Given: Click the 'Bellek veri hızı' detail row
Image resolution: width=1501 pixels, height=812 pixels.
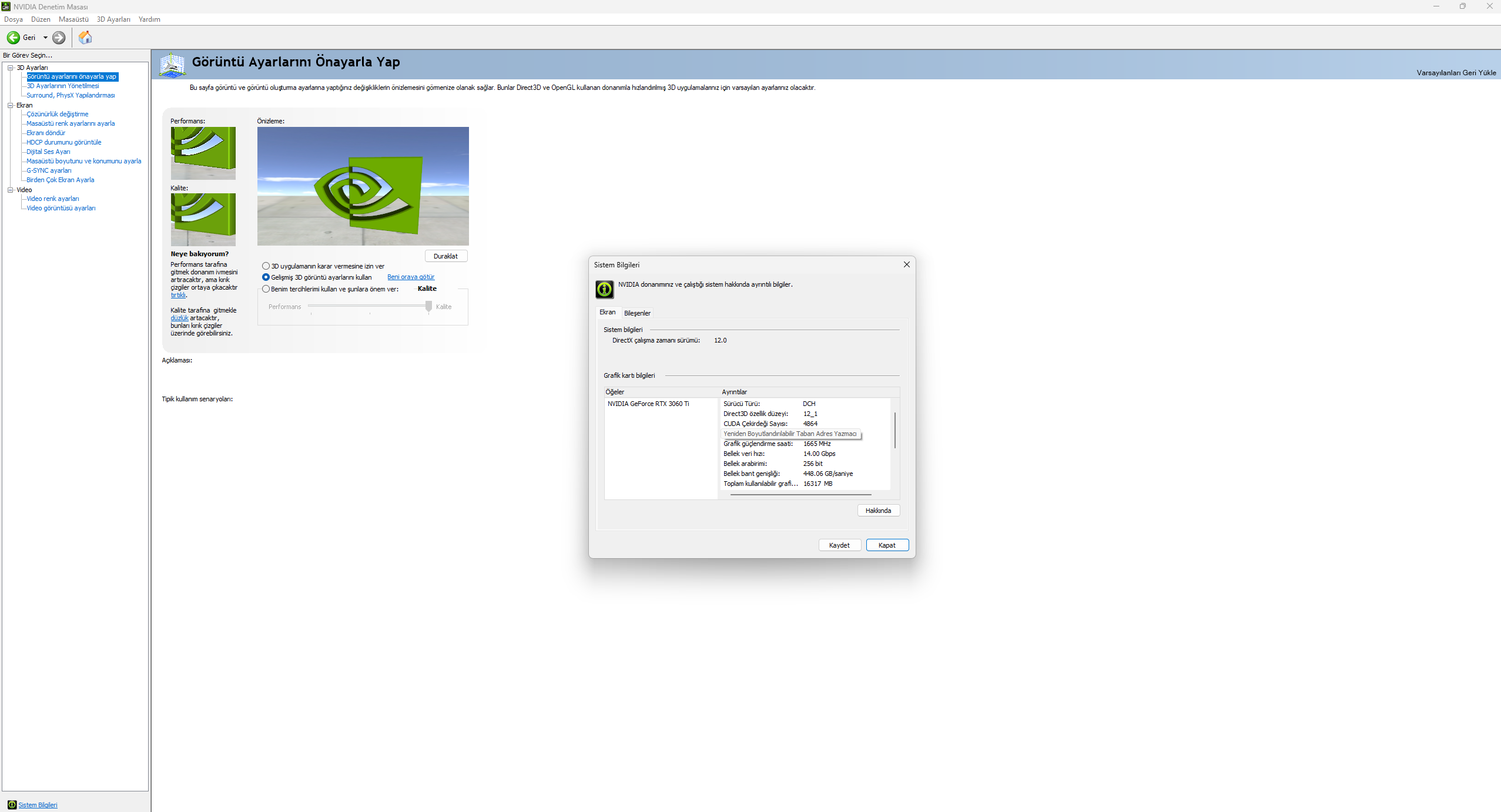Looking at the screenshot, I should point(805,454).
